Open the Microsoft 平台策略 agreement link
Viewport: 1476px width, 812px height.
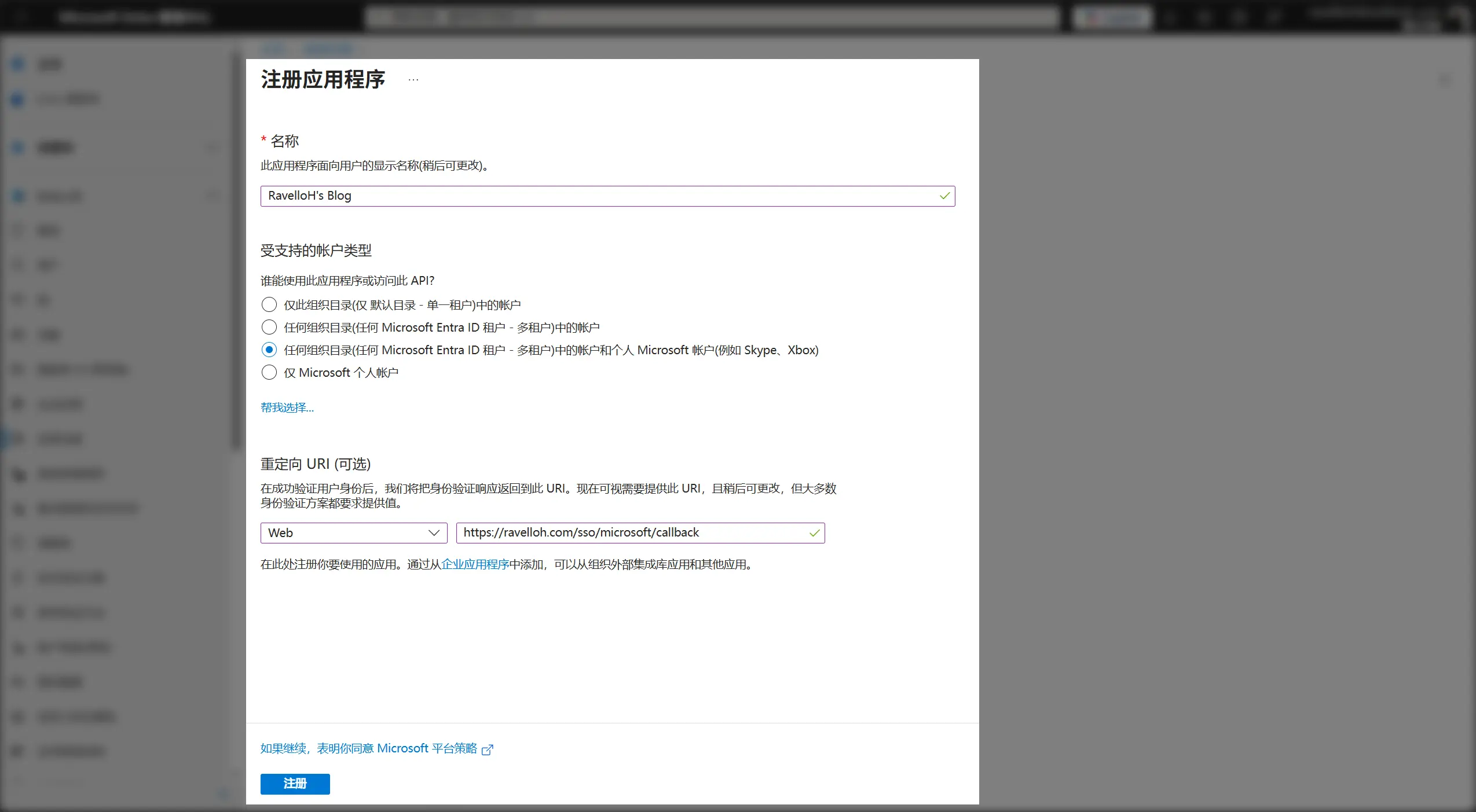368,748
